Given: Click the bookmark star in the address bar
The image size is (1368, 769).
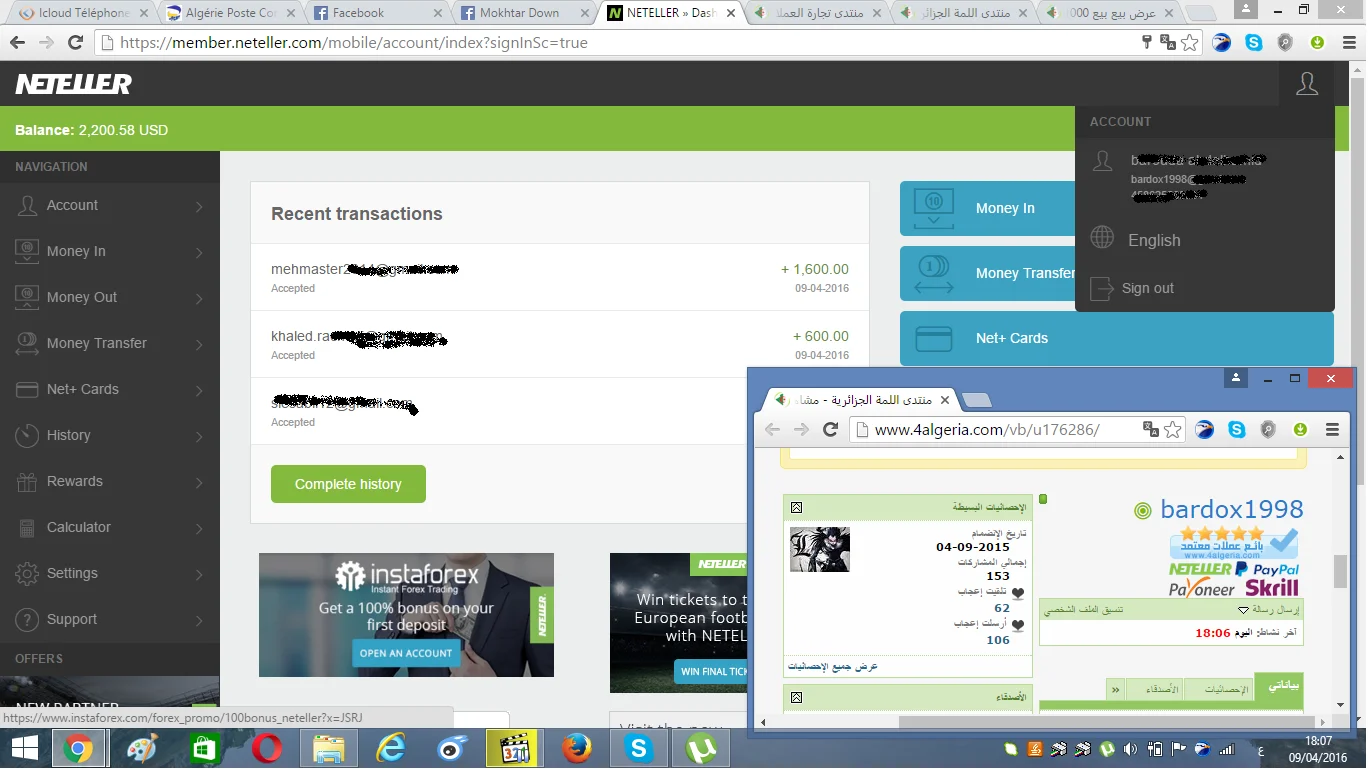Looking at the screenshot, I should [1189, 43].
